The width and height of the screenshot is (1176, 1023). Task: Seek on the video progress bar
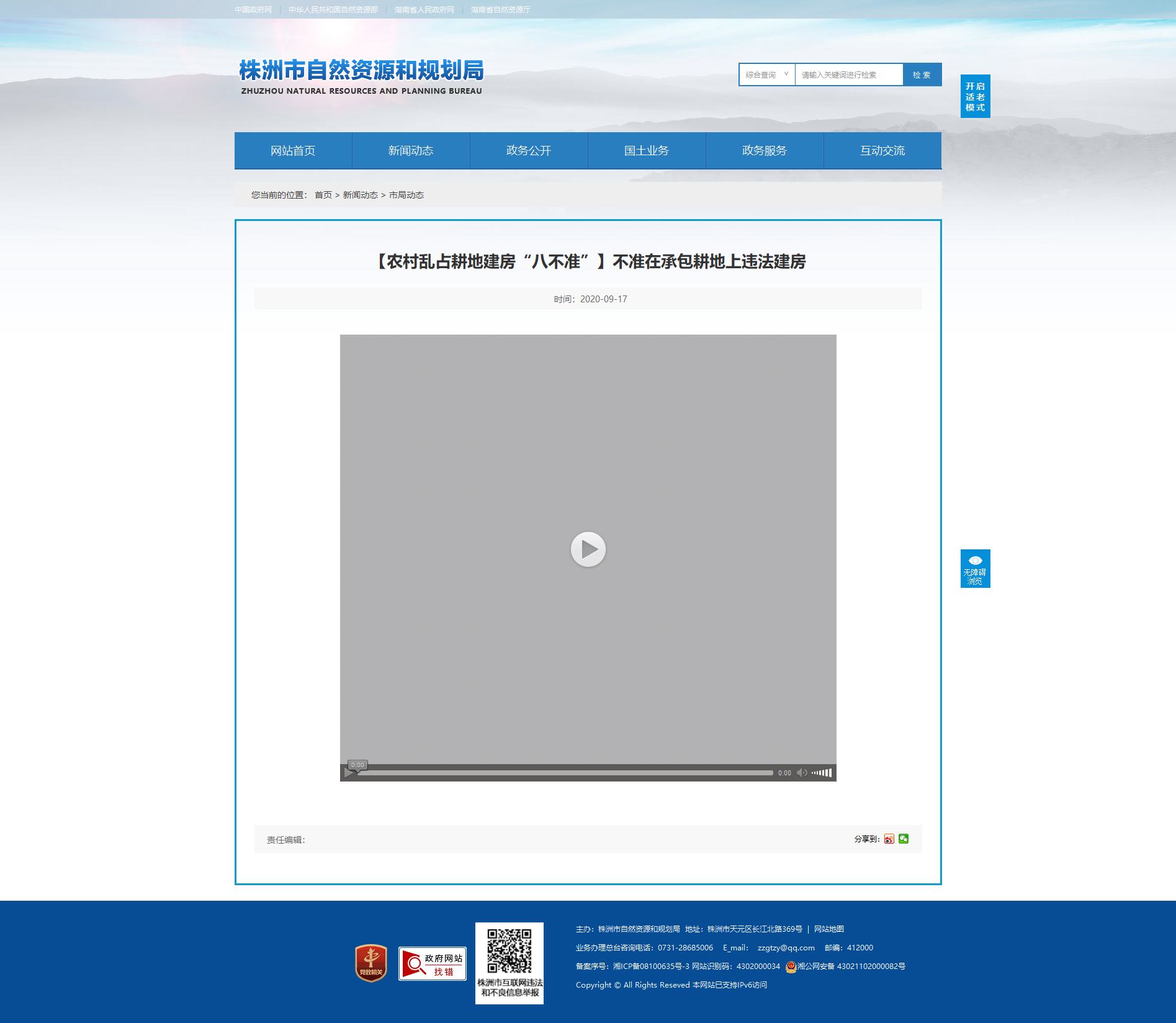click(x=566, y=773)
